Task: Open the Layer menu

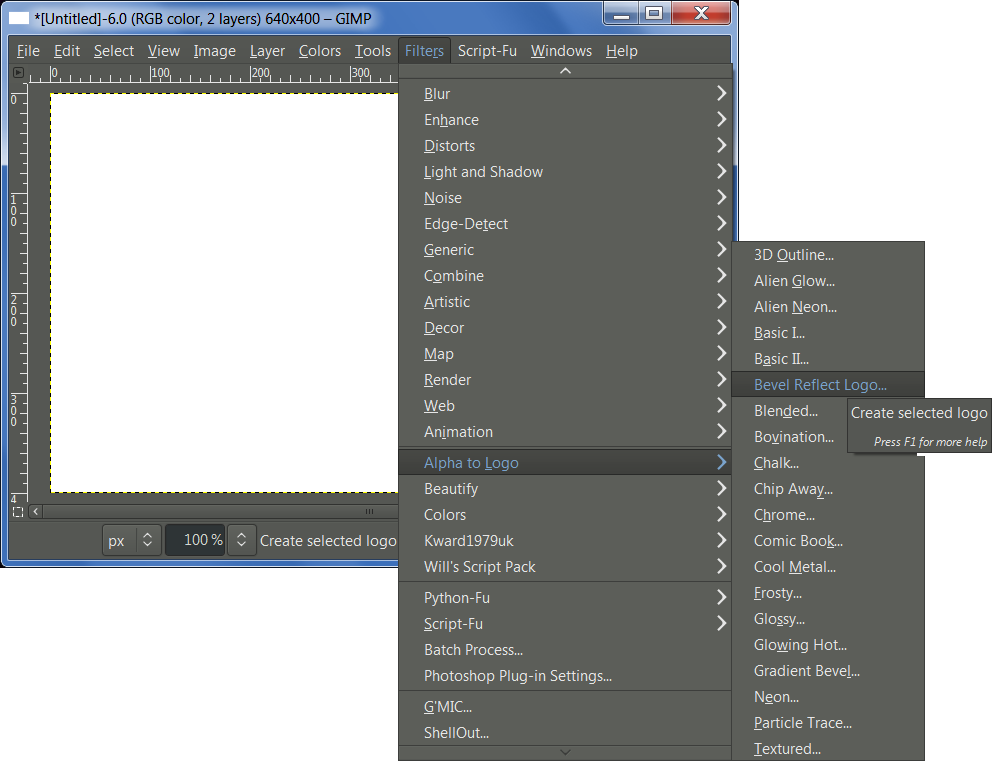Action: click(267, 51)
